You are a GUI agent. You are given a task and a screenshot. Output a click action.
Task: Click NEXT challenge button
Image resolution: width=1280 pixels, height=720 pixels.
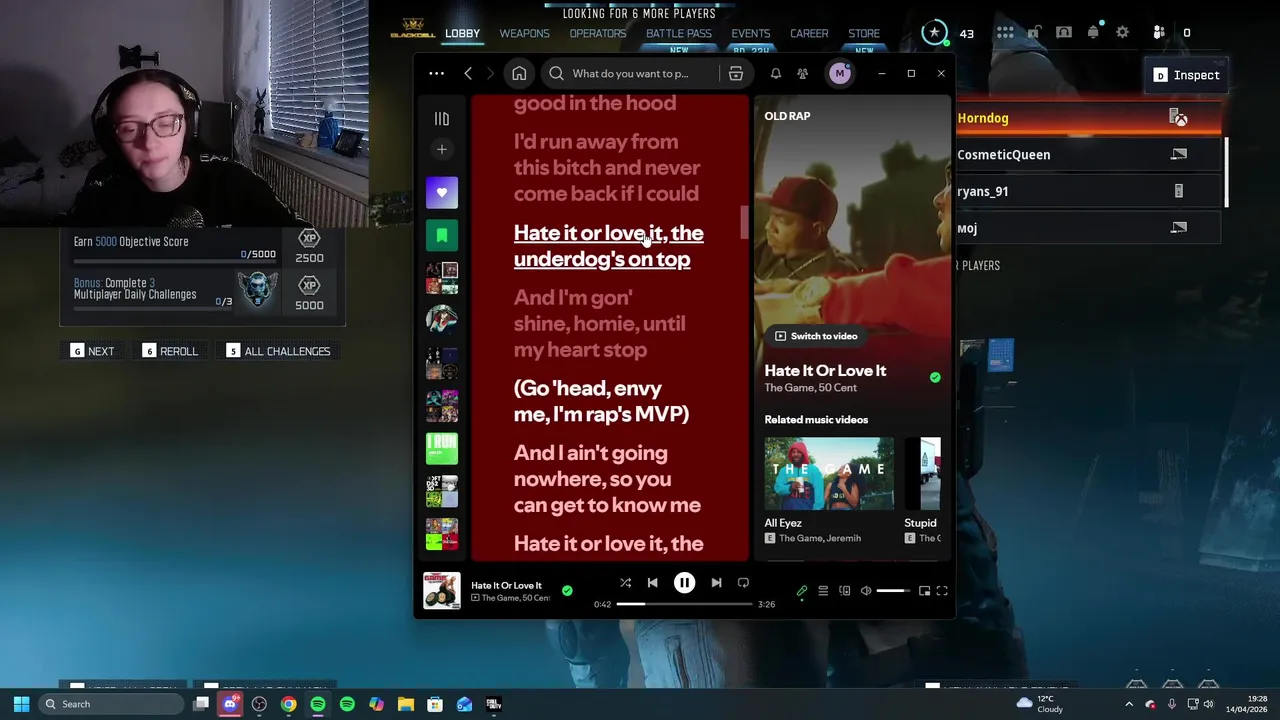[x=92, y=351]
